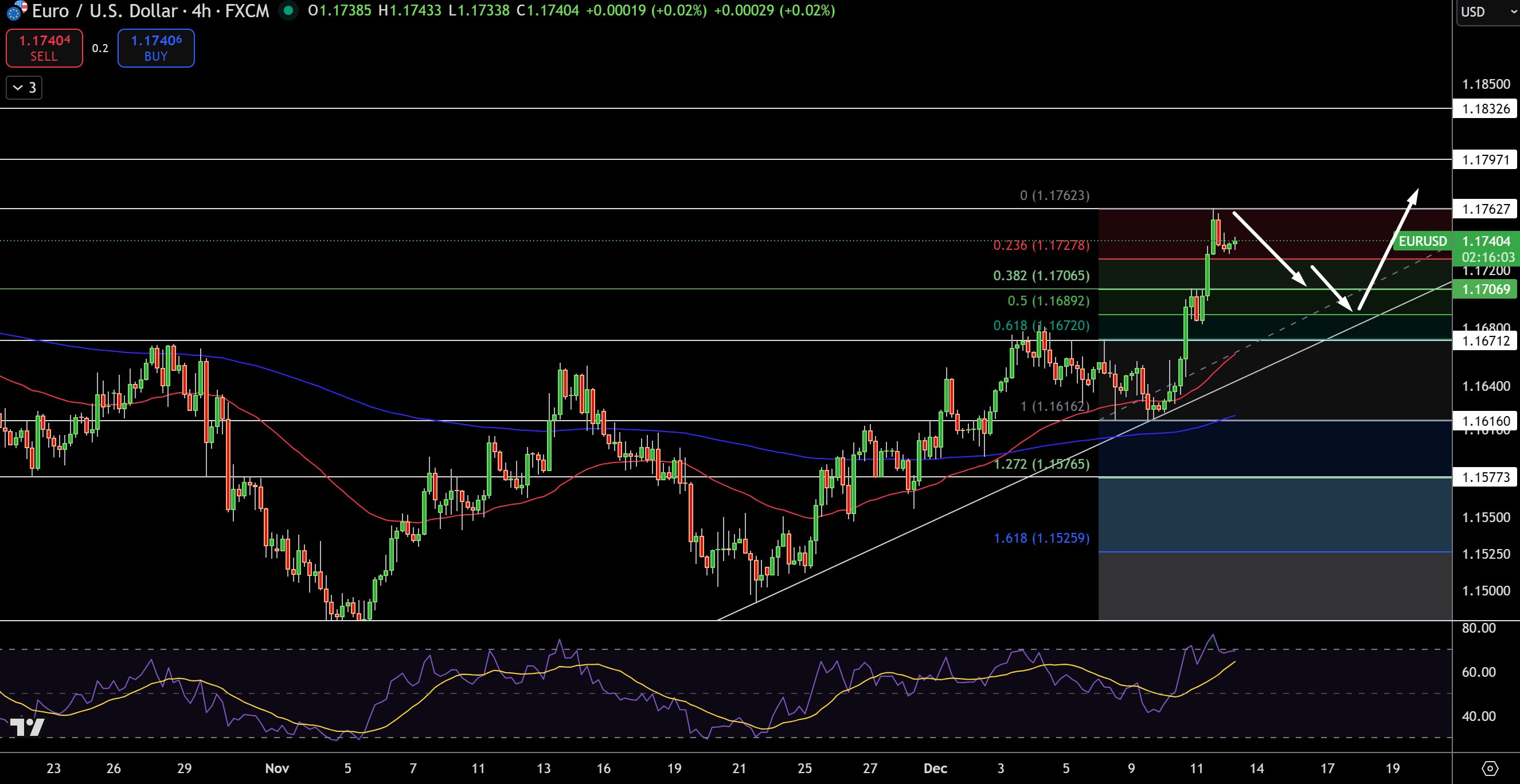Click the green market status dot
Viewport: 1520px width, 784px height.
(288, 11)
